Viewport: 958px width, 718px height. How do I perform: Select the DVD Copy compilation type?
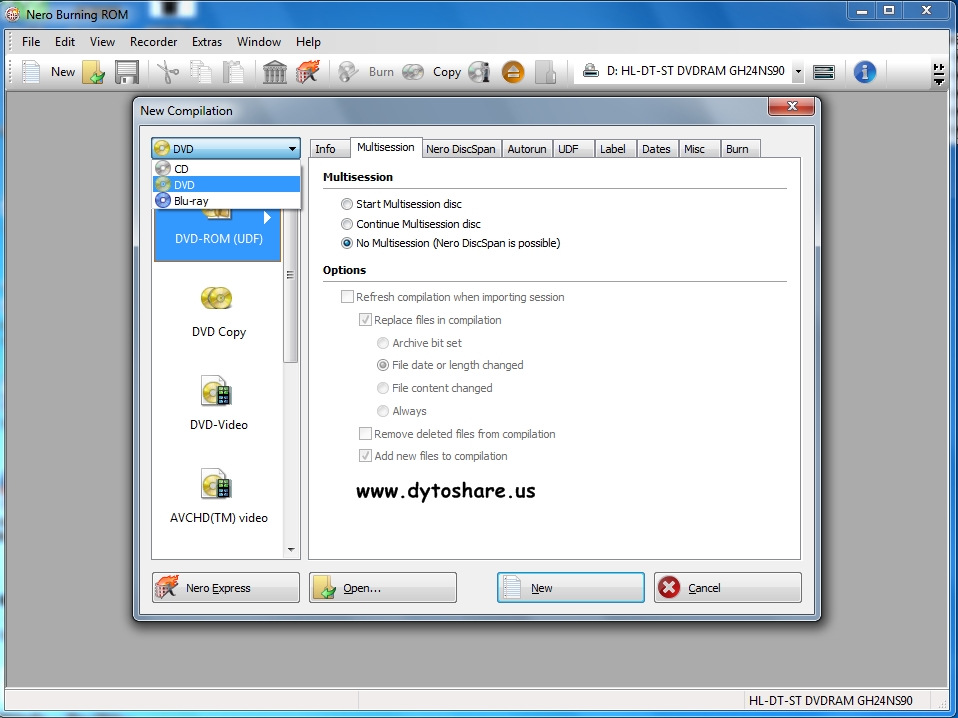[x=218, y=312]
